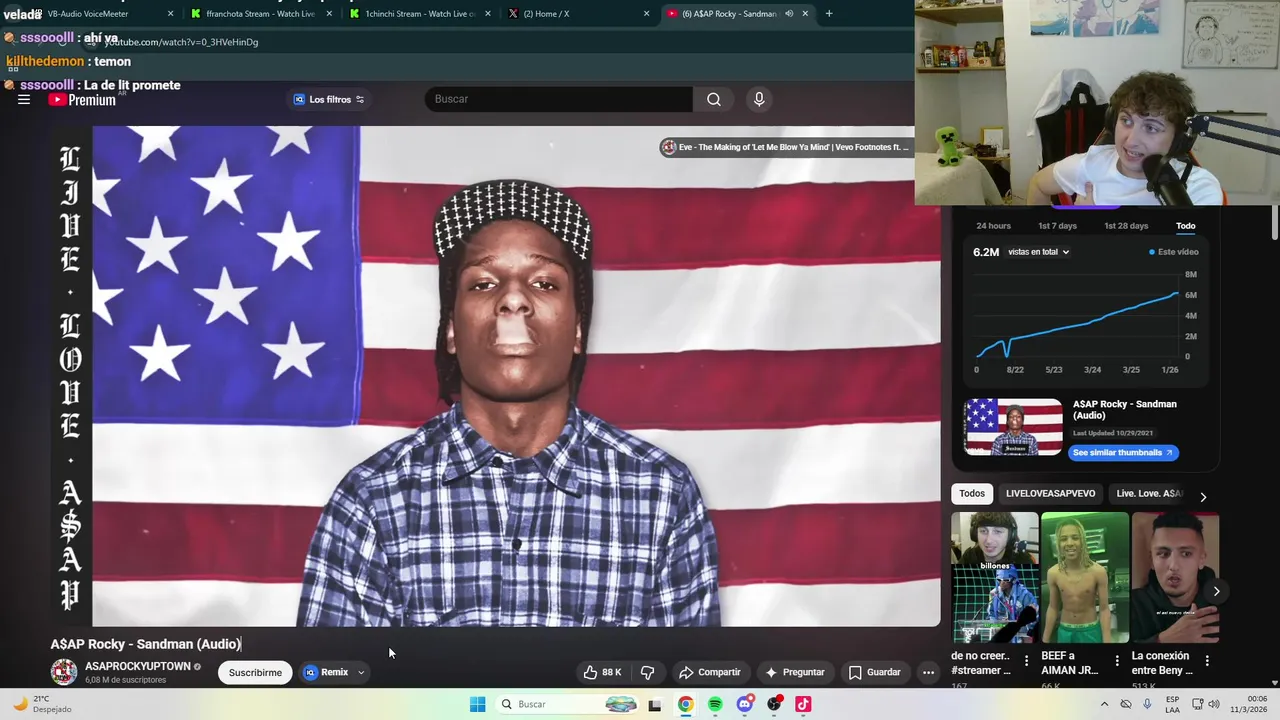Select the Todos filter chip
The height and width of the screenshot is (720, 1280).
pos(972,493)
